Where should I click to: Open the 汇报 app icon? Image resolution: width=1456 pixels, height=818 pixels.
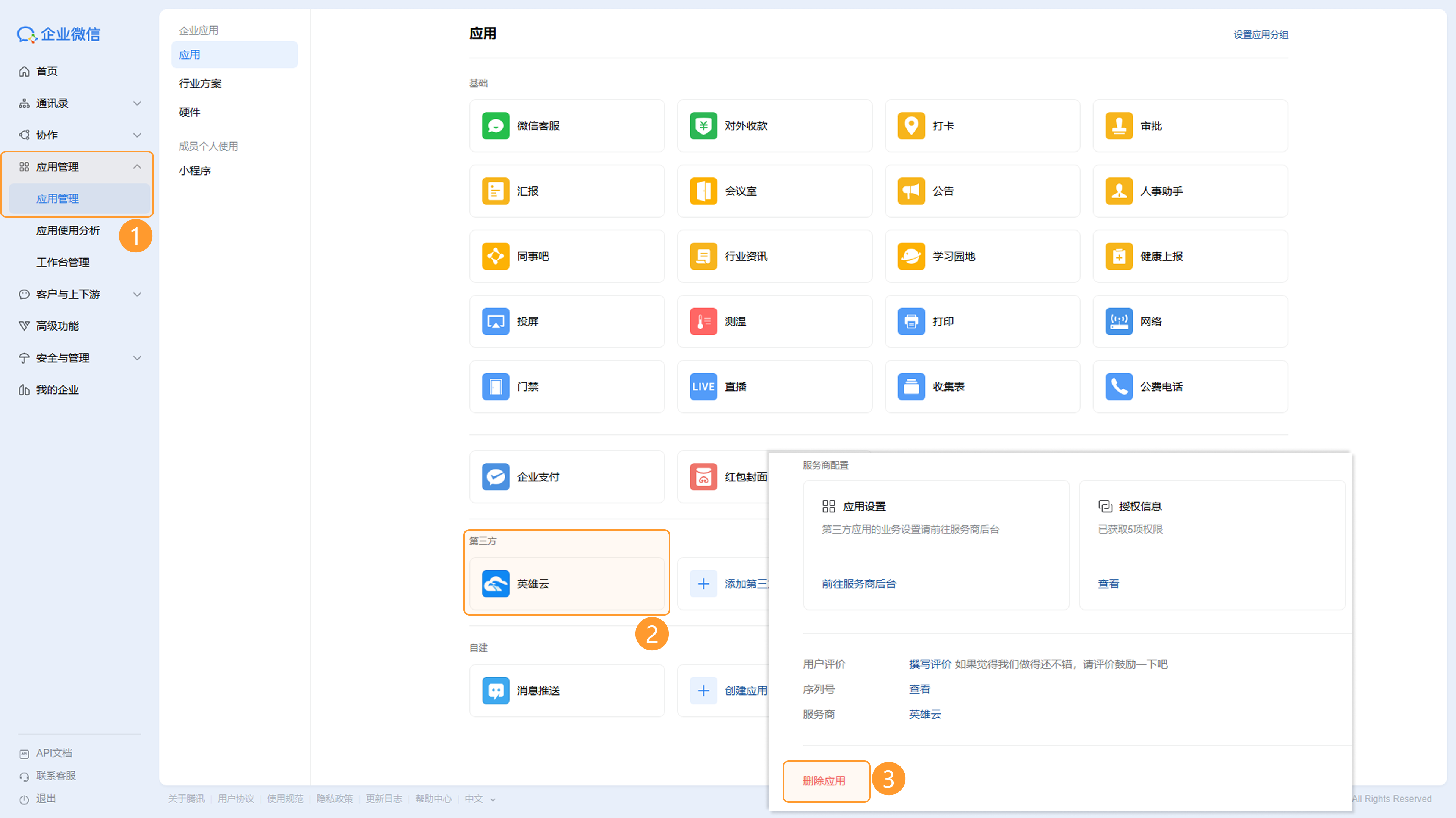pyautogui.click(x=495, y=191)
